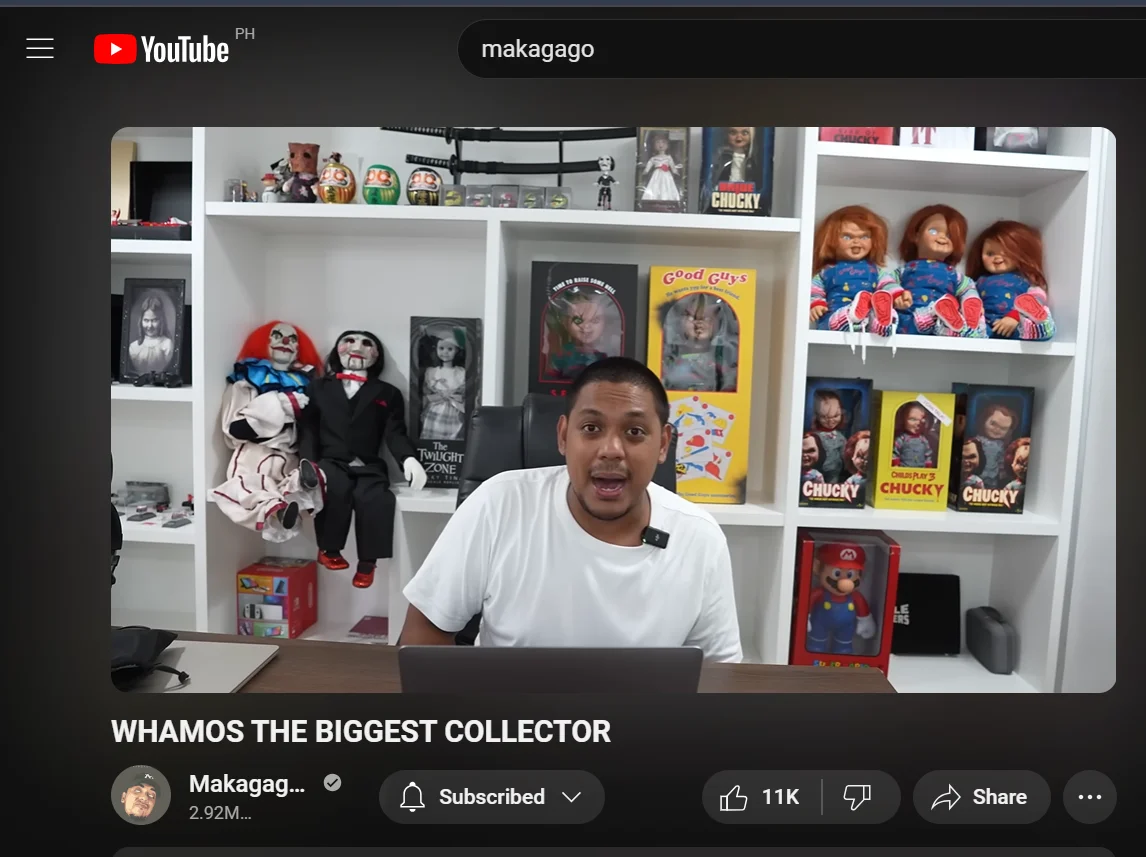Open the hamburger guide menu

click(x=40, y=48)
